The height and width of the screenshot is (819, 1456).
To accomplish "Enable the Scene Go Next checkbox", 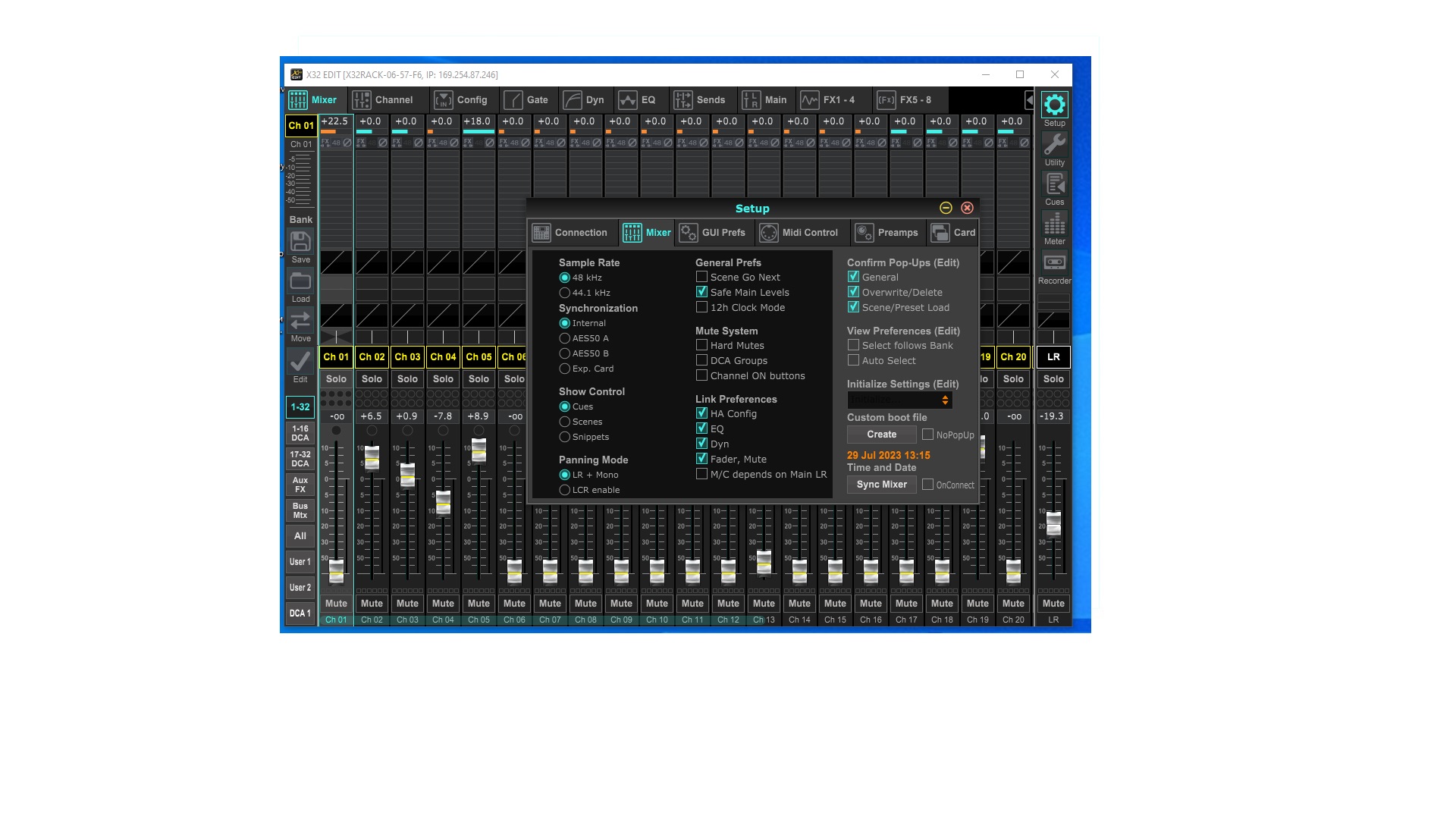I will click(x=702, y=277).
